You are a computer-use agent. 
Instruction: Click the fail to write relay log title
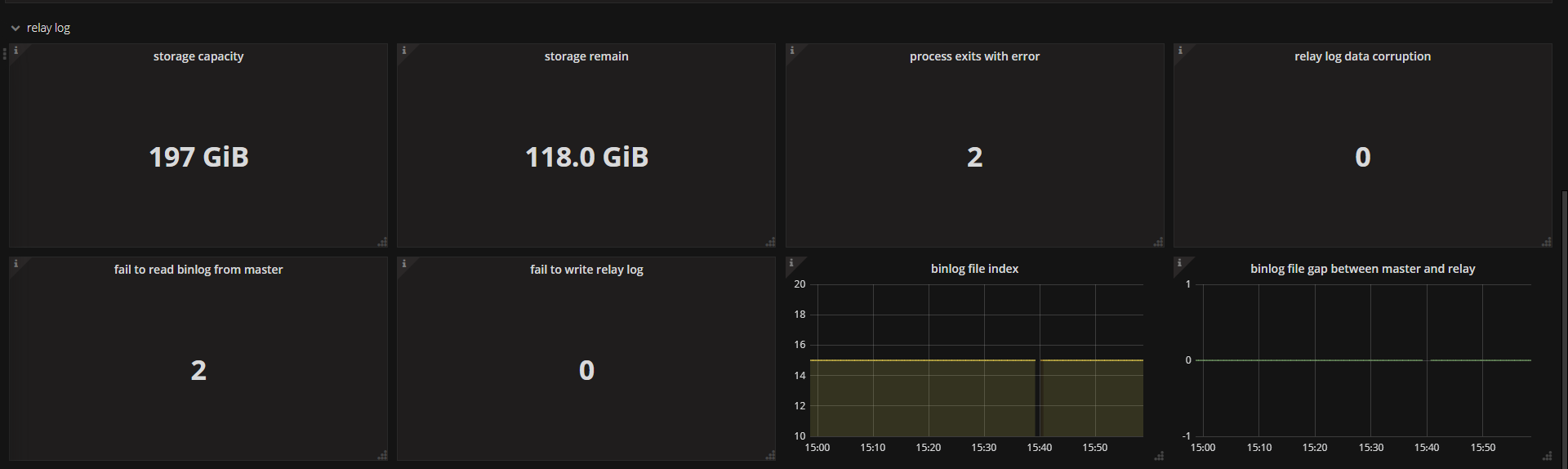pyautogui.click(x=586, y=270)
